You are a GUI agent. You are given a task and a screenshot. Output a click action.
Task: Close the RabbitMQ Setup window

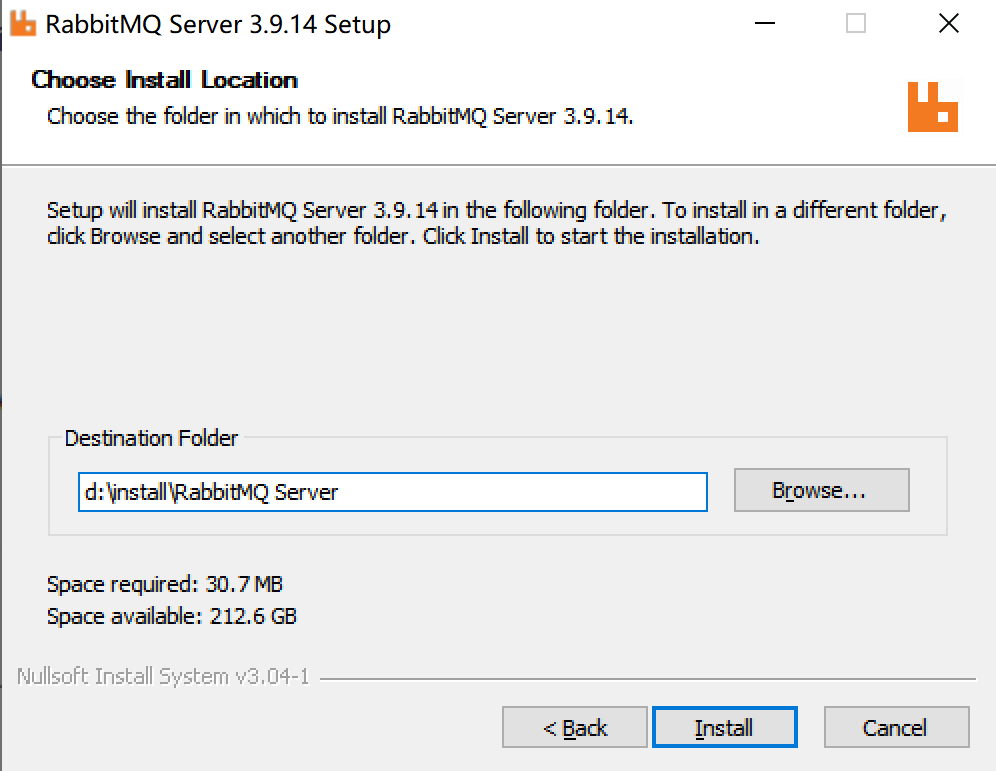coord(948,23)
